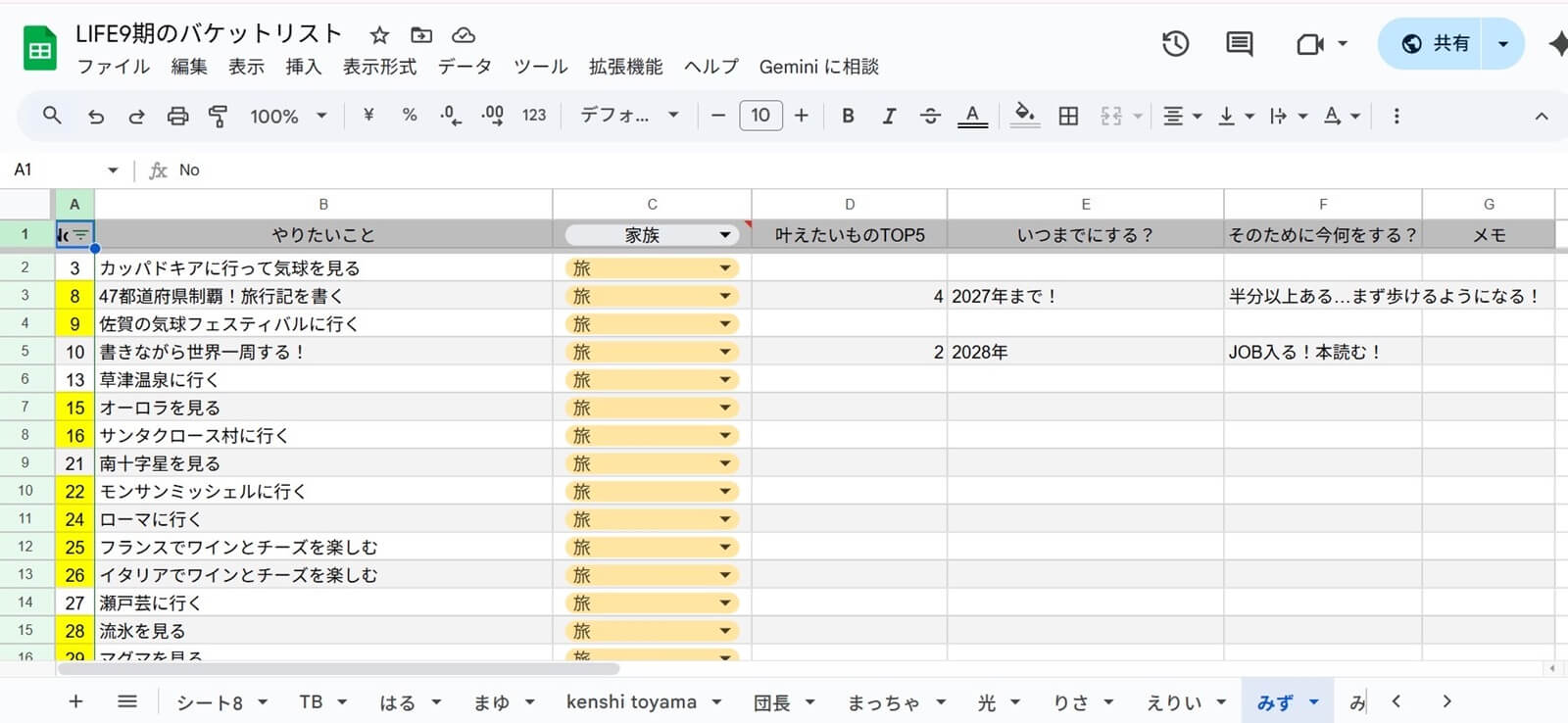Image resolution: width=1568 pixels, height=723 pixels.
Task: Select the paint format roller icon
Action: click(x=218, y=116)
